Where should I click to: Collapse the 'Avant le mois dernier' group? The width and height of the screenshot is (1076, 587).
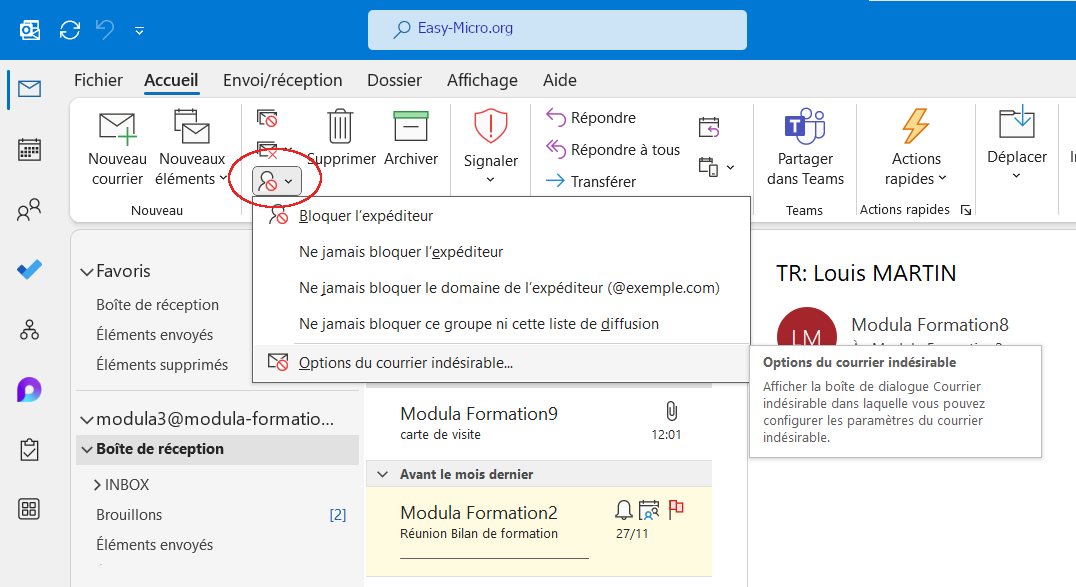(x=383, y=473)
